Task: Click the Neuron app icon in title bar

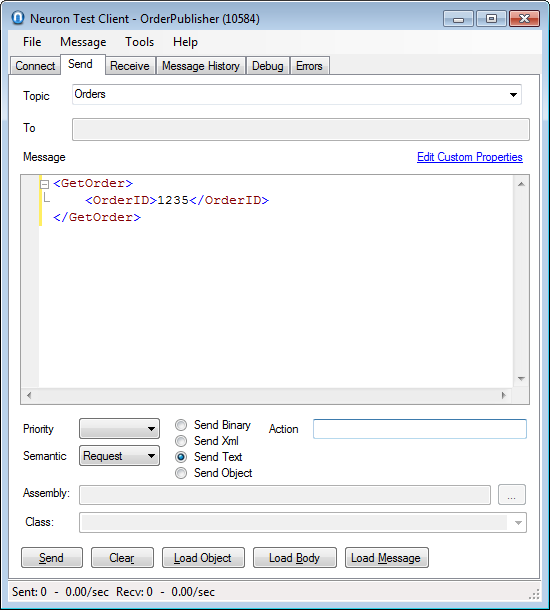Action: point(18,18)
